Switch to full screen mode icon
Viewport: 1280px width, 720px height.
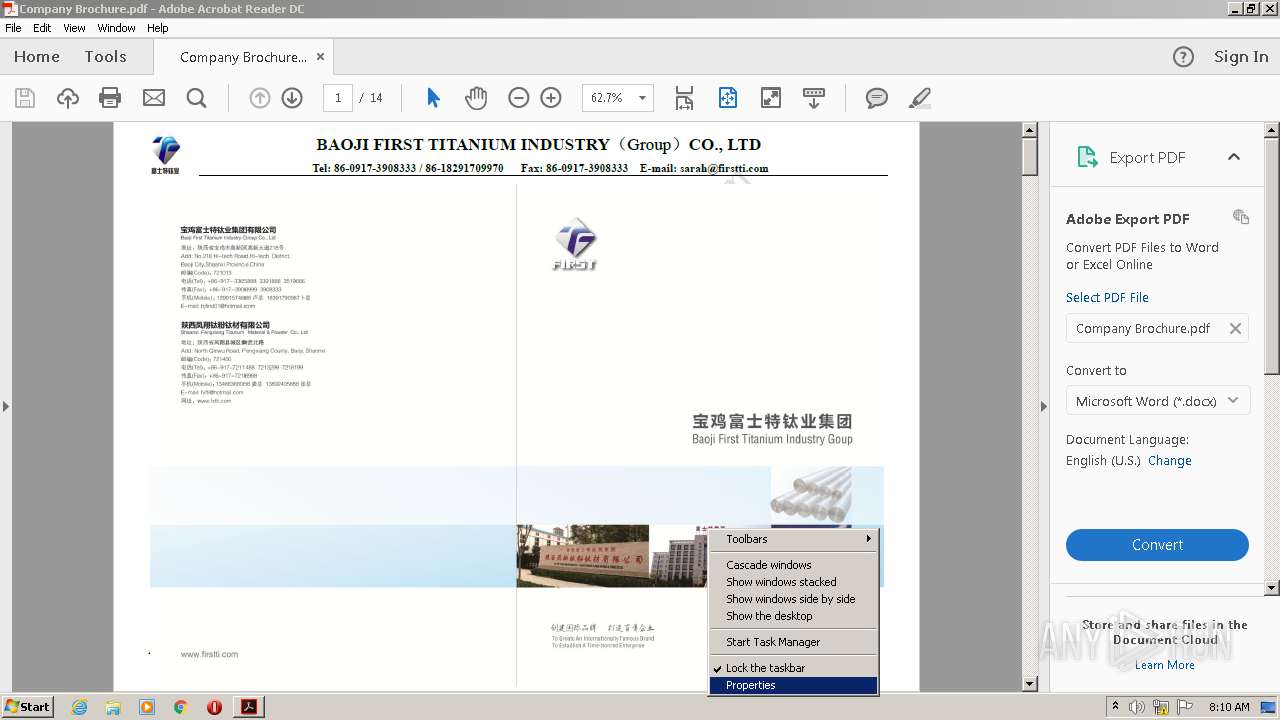pos(771,98)
